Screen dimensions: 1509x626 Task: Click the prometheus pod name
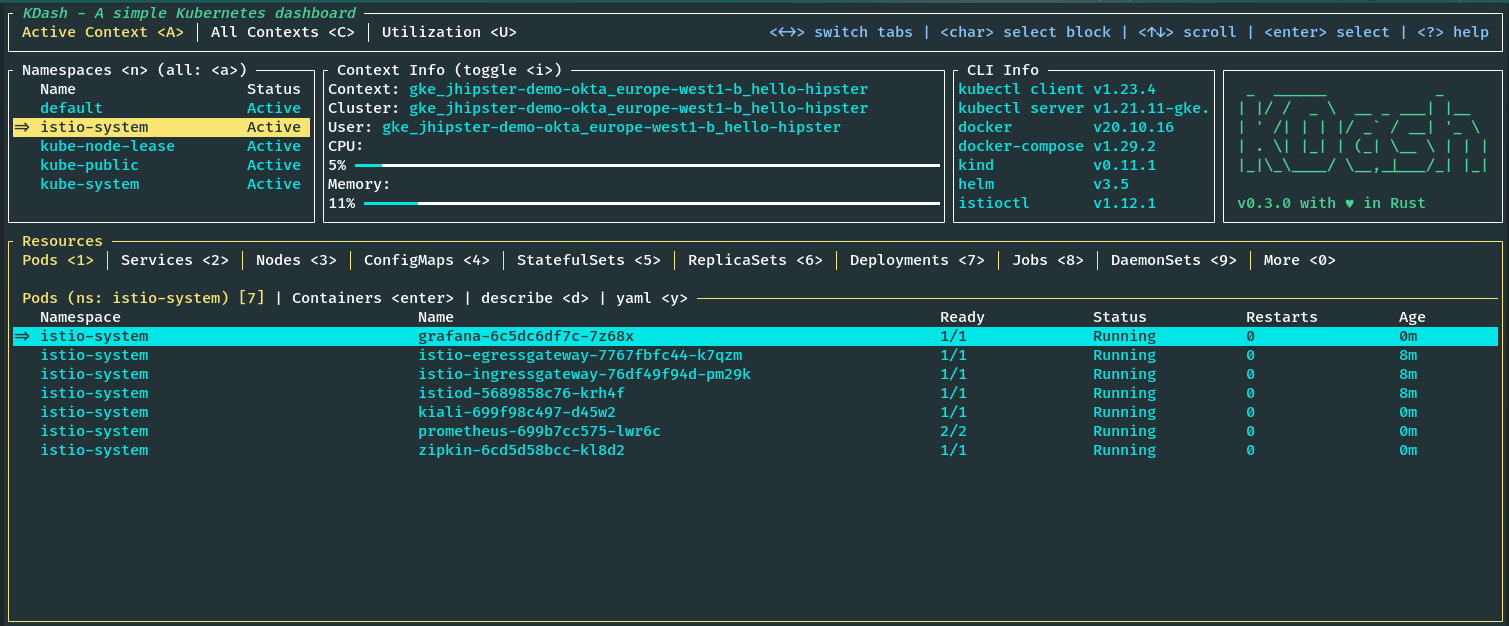point(539,431)
